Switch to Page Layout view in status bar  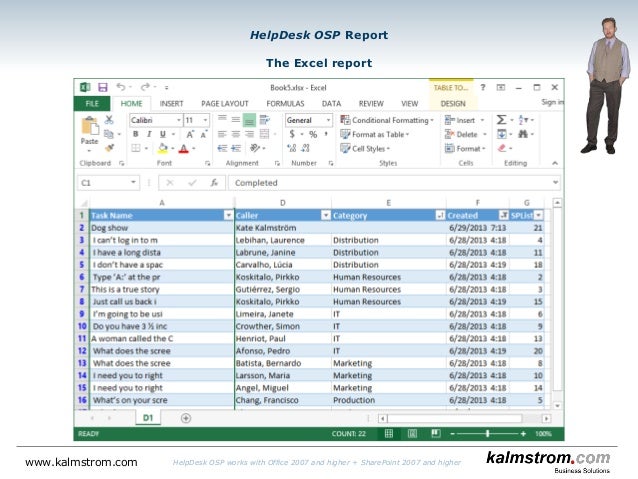(x=412, y=434)
